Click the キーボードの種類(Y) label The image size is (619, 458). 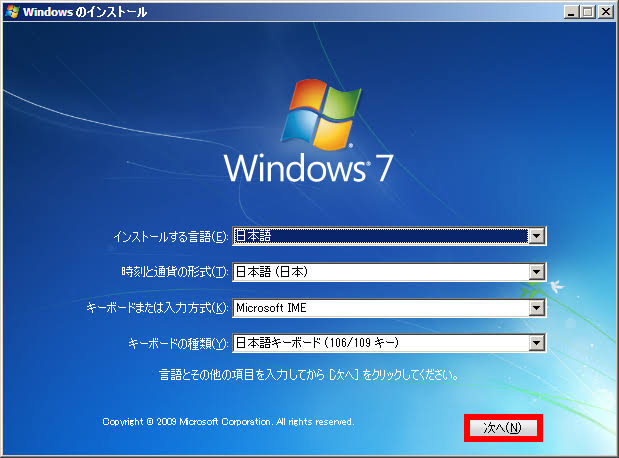point(178,343)
